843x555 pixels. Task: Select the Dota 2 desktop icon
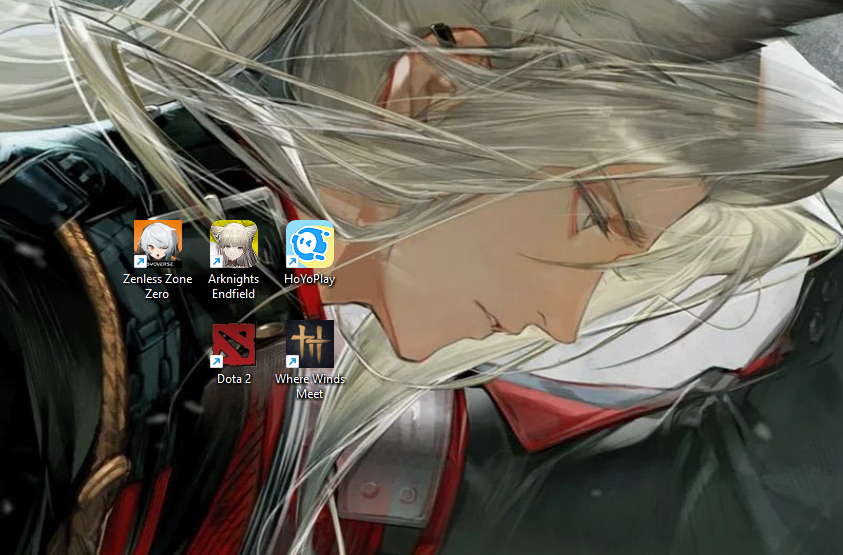234,344
